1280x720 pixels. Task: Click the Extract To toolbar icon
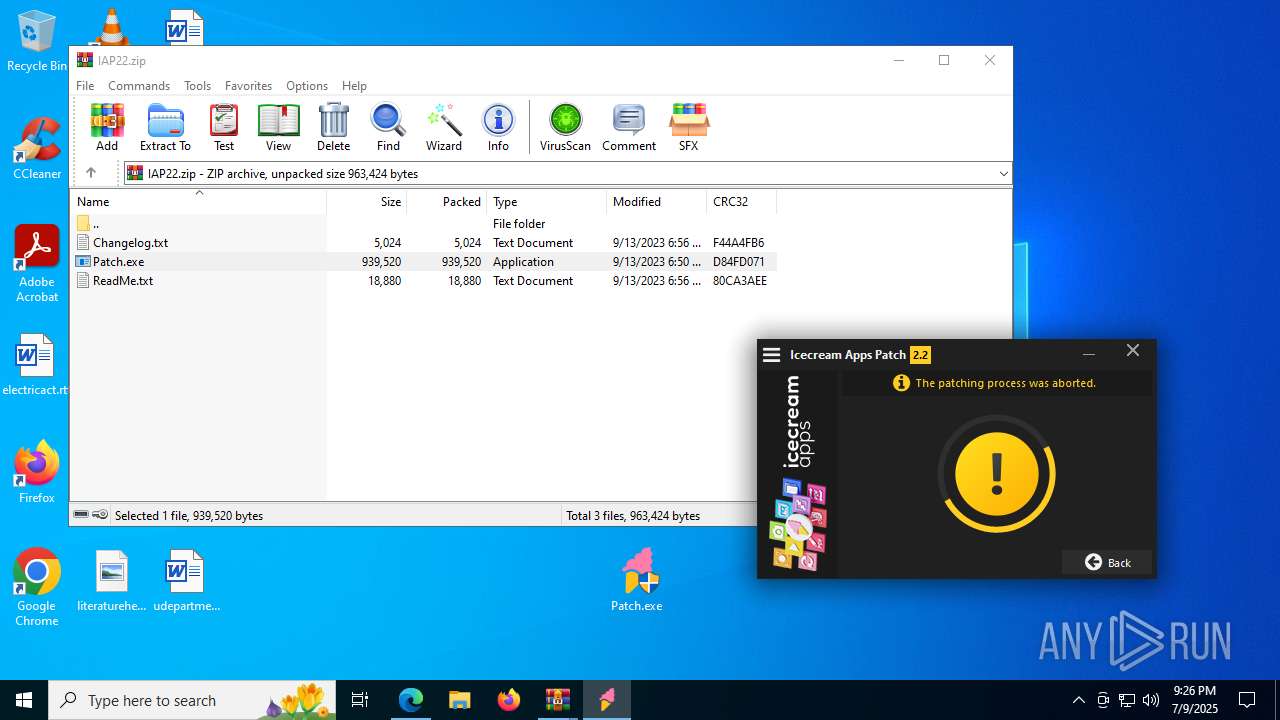pos(165,127)
